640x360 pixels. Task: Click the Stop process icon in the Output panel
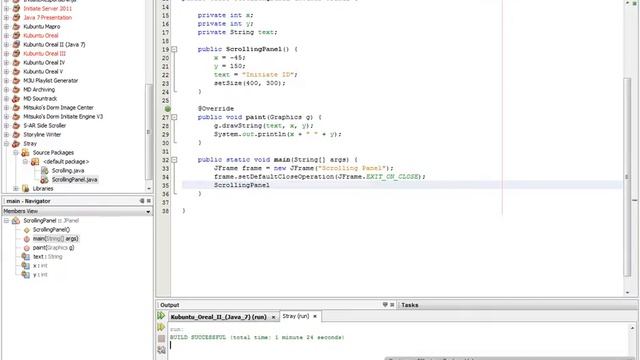pyautogui.click(x=161, y=339)
